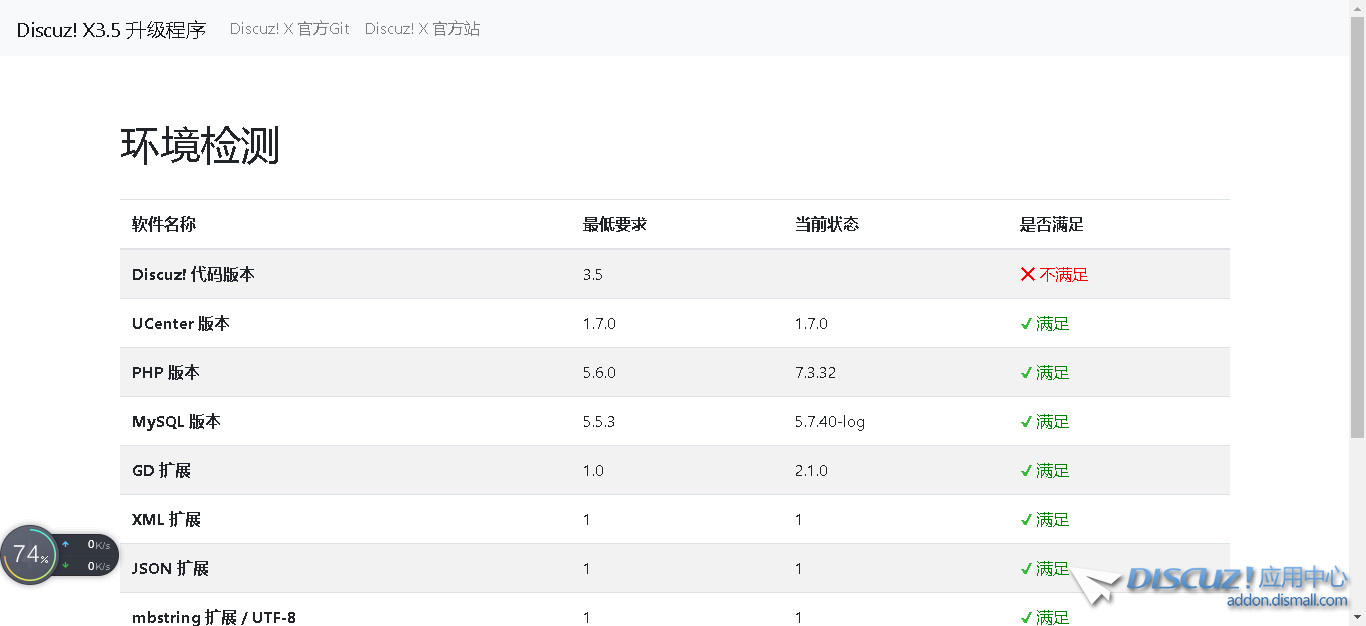
Task: Click the GD minimum requirement 1.0
Action: 593,470
